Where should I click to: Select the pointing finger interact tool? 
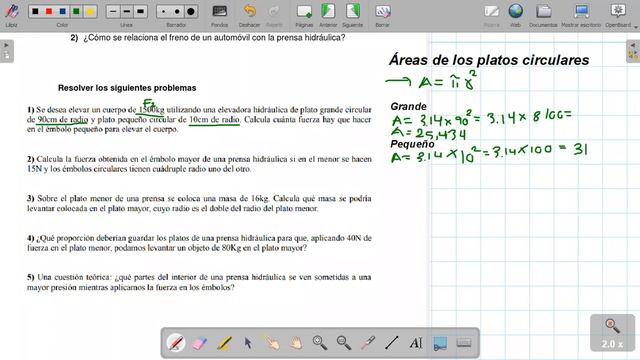(x=272, y=343)
